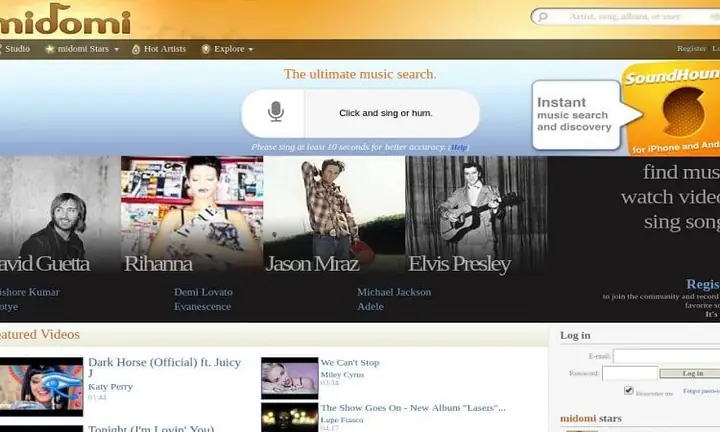
Task: Click the Forgot password link
Action: [701, 391]
